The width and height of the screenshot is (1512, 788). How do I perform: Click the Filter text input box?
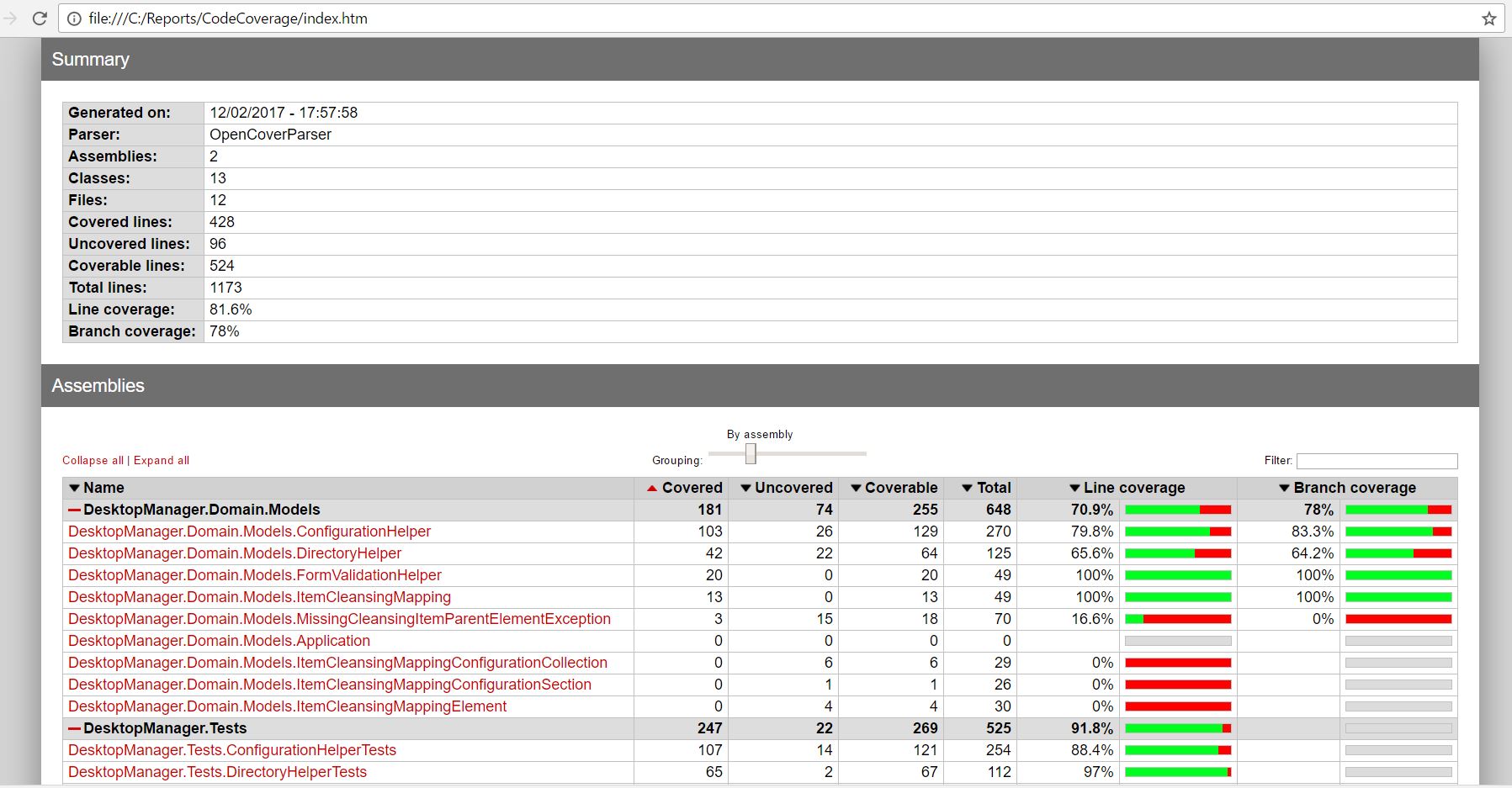[x=1377, y=461]
